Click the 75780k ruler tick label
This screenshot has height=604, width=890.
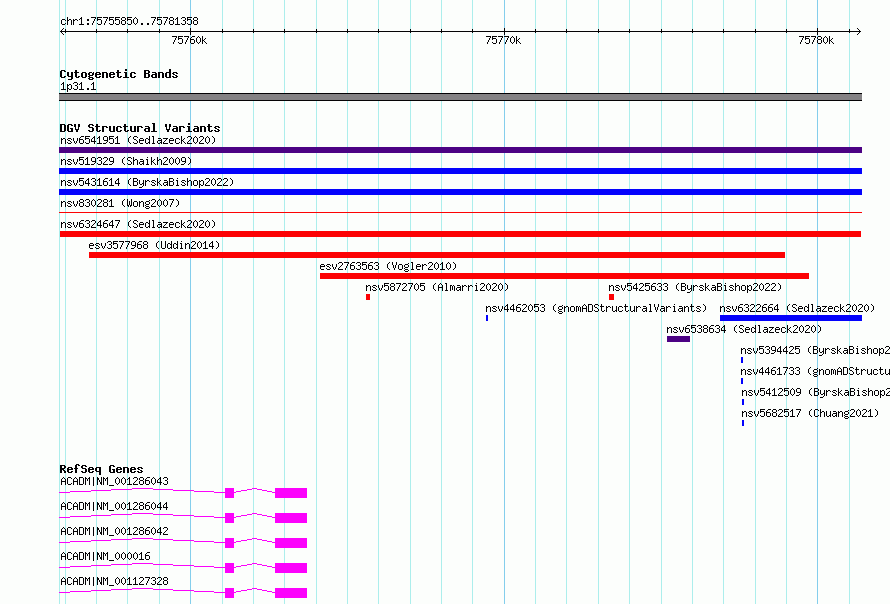click(x=816, y=40)
